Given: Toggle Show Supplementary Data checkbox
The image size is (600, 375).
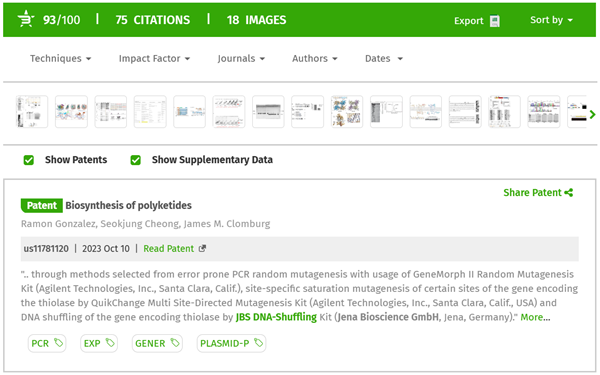Looking at the screenshot, I should click(135, 160).
